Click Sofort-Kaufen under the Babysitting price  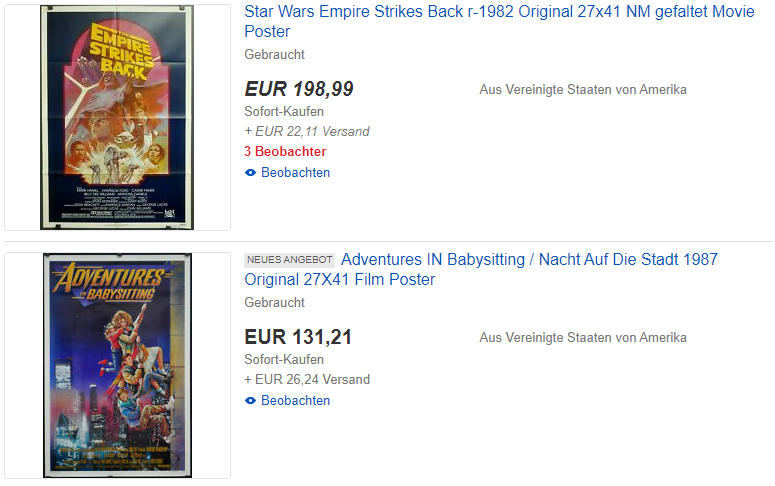[284, 359]
